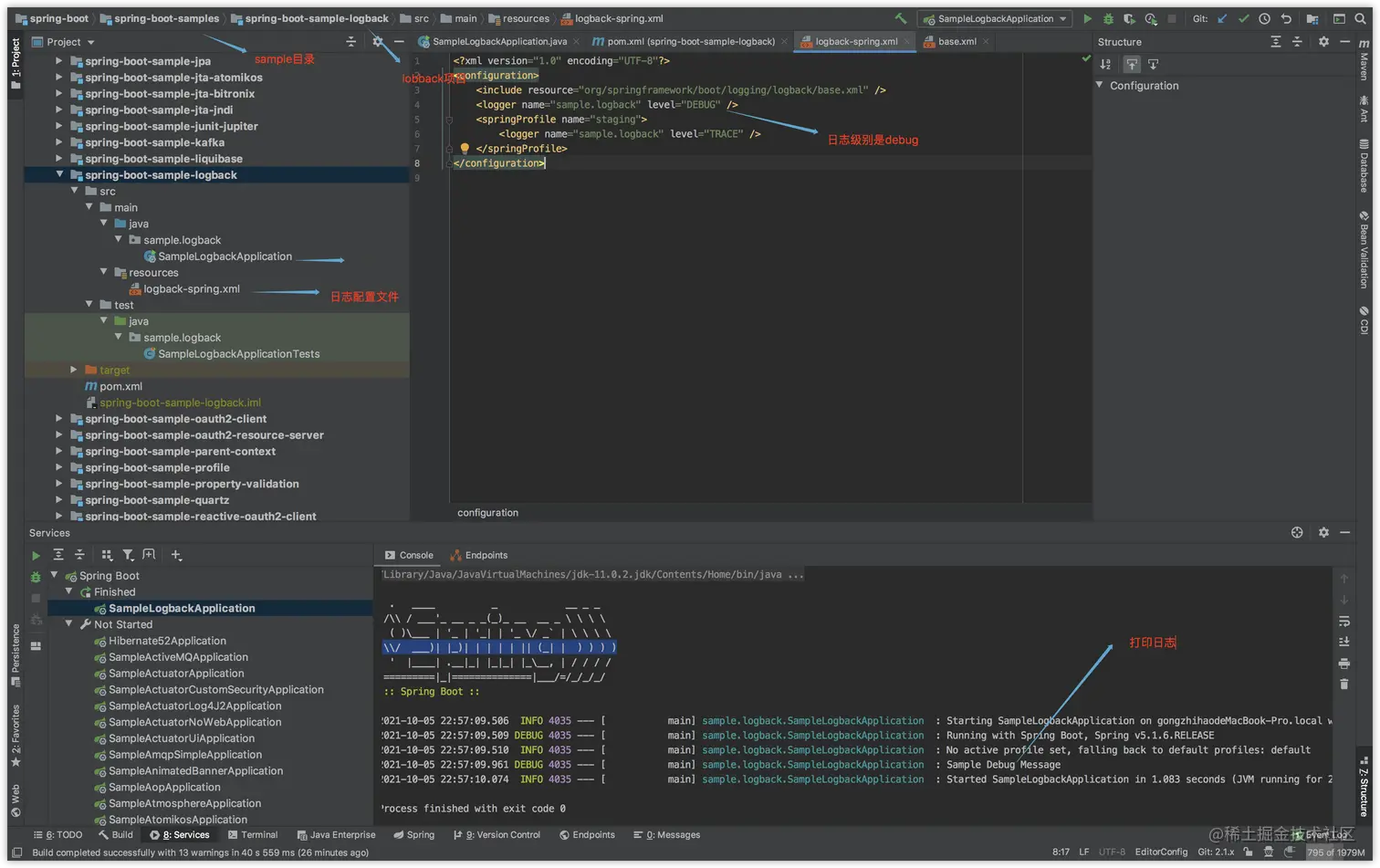Image resolution: width=1380 pixels, height=868 pixels.
Task: Click the Search Everywhere magnifier icon
Action: tap(1360, 18)
